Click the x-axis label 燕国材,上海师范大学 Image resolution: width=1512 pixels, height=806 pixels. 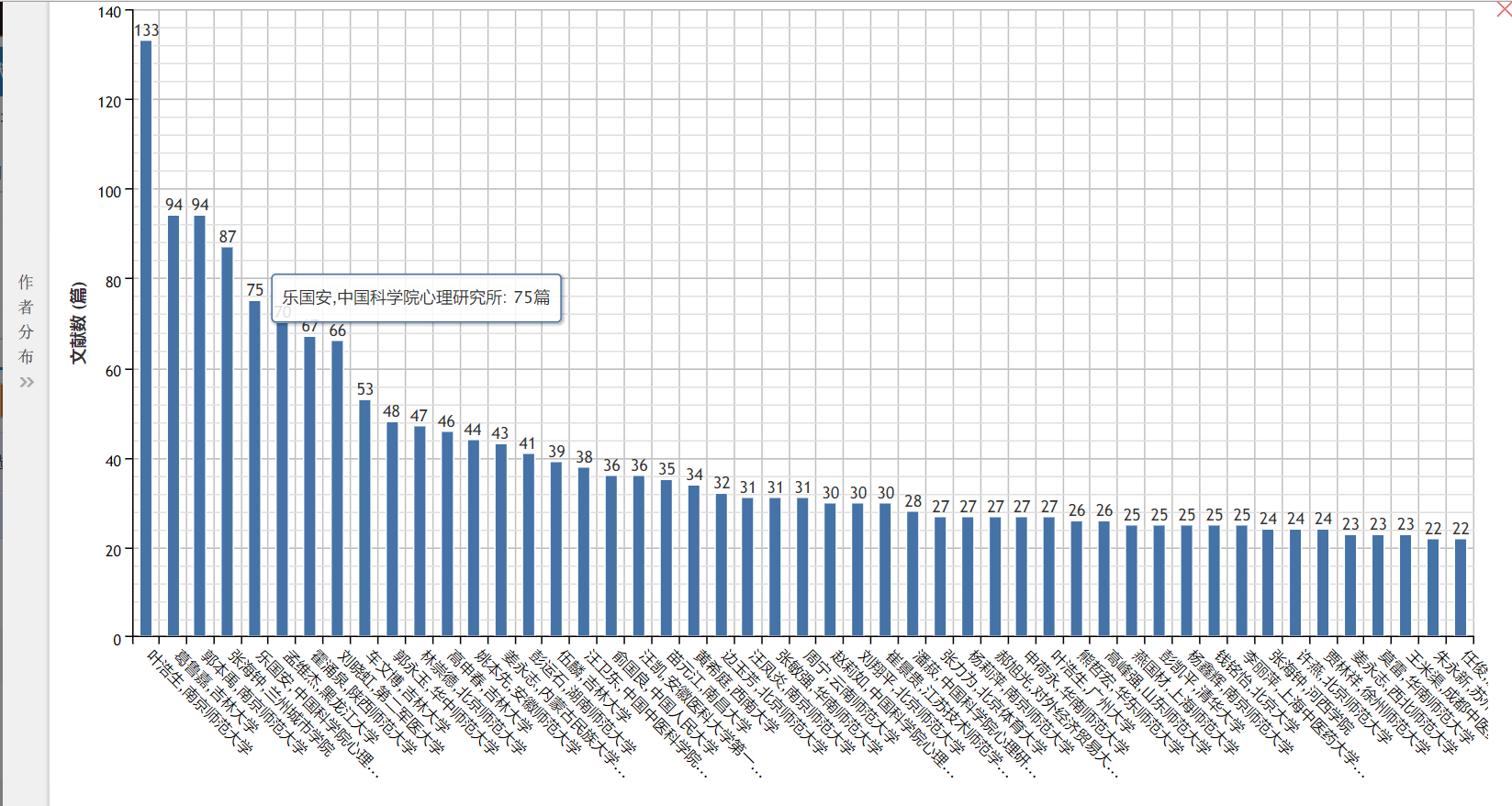tap(1186, 702)
